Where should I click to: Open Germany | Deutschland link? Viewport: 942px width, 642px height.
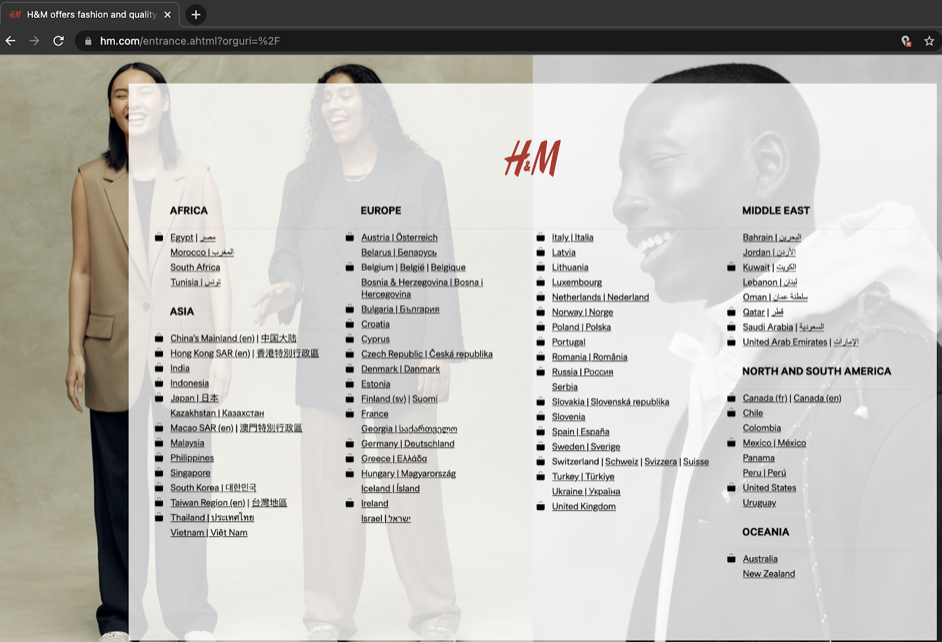[408, 443]
